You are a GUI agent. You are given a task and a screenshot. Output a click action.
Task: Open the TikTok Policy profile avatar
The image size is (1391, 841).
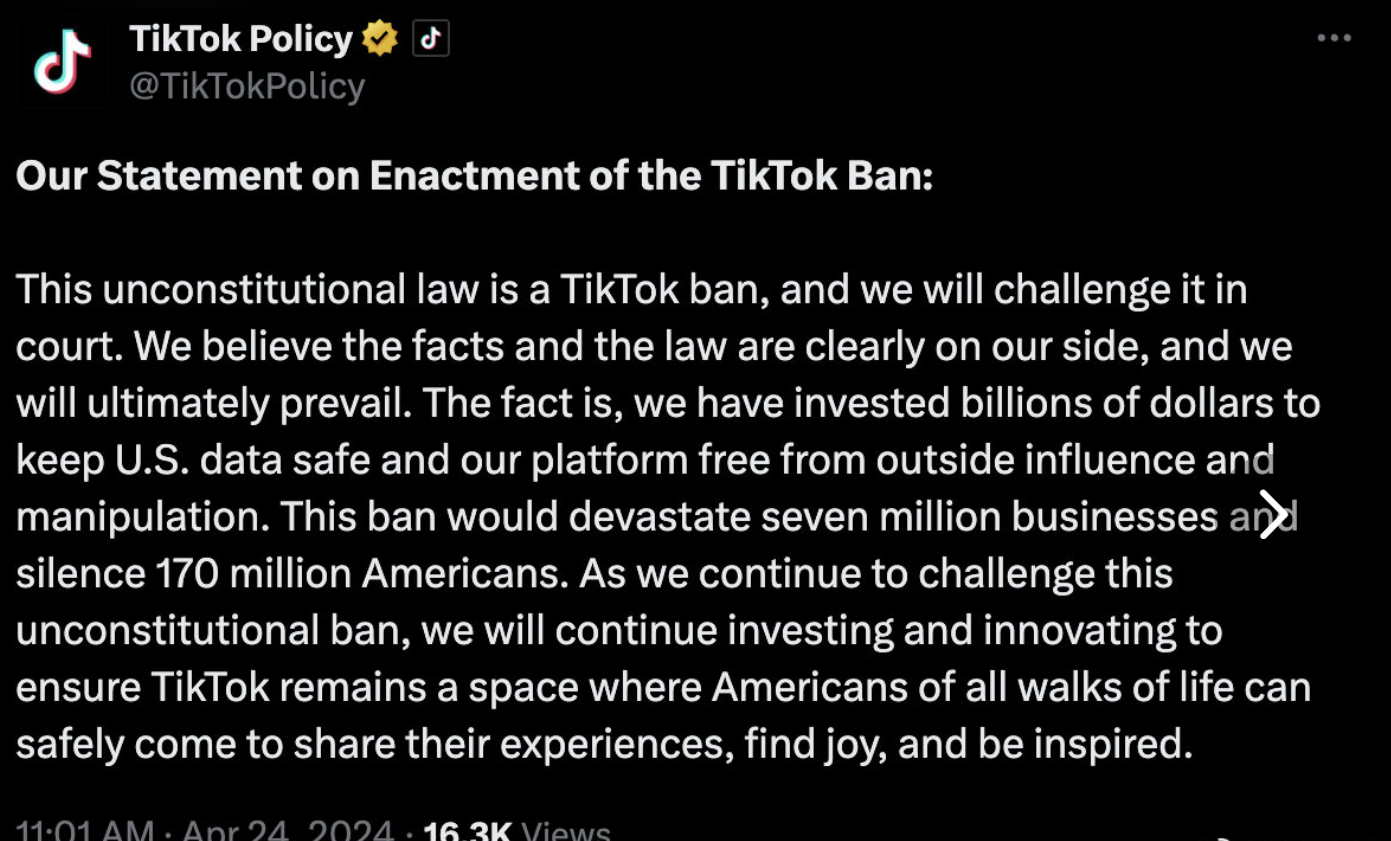tap(62, 62)
